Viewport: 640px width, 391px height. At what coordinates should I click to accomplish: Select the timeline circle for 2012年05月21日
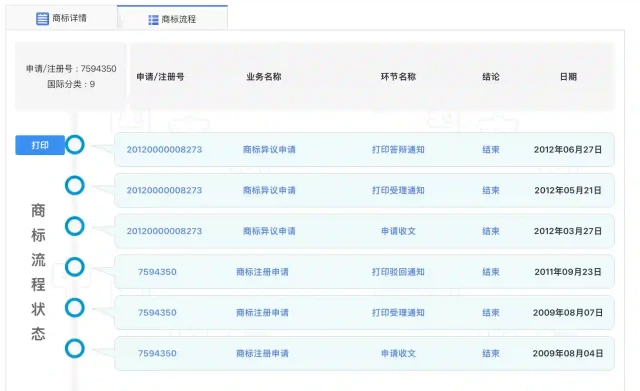coord(75,185)
